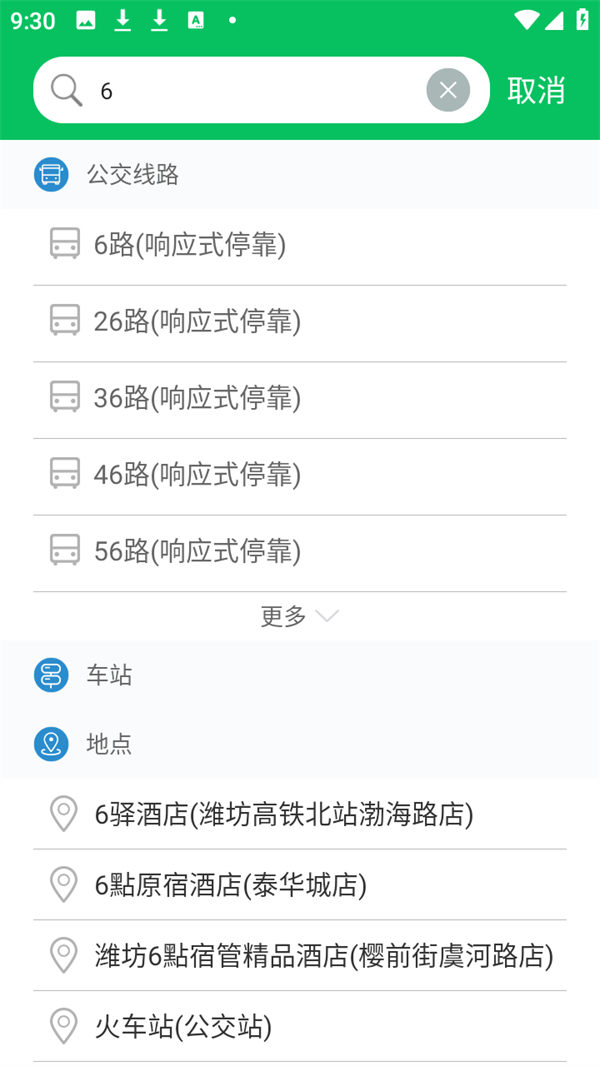Screen dimensions: 600x1066
Task: Tap the pin icon next to 火车站(公交站)
Action: pos(63,1026)
